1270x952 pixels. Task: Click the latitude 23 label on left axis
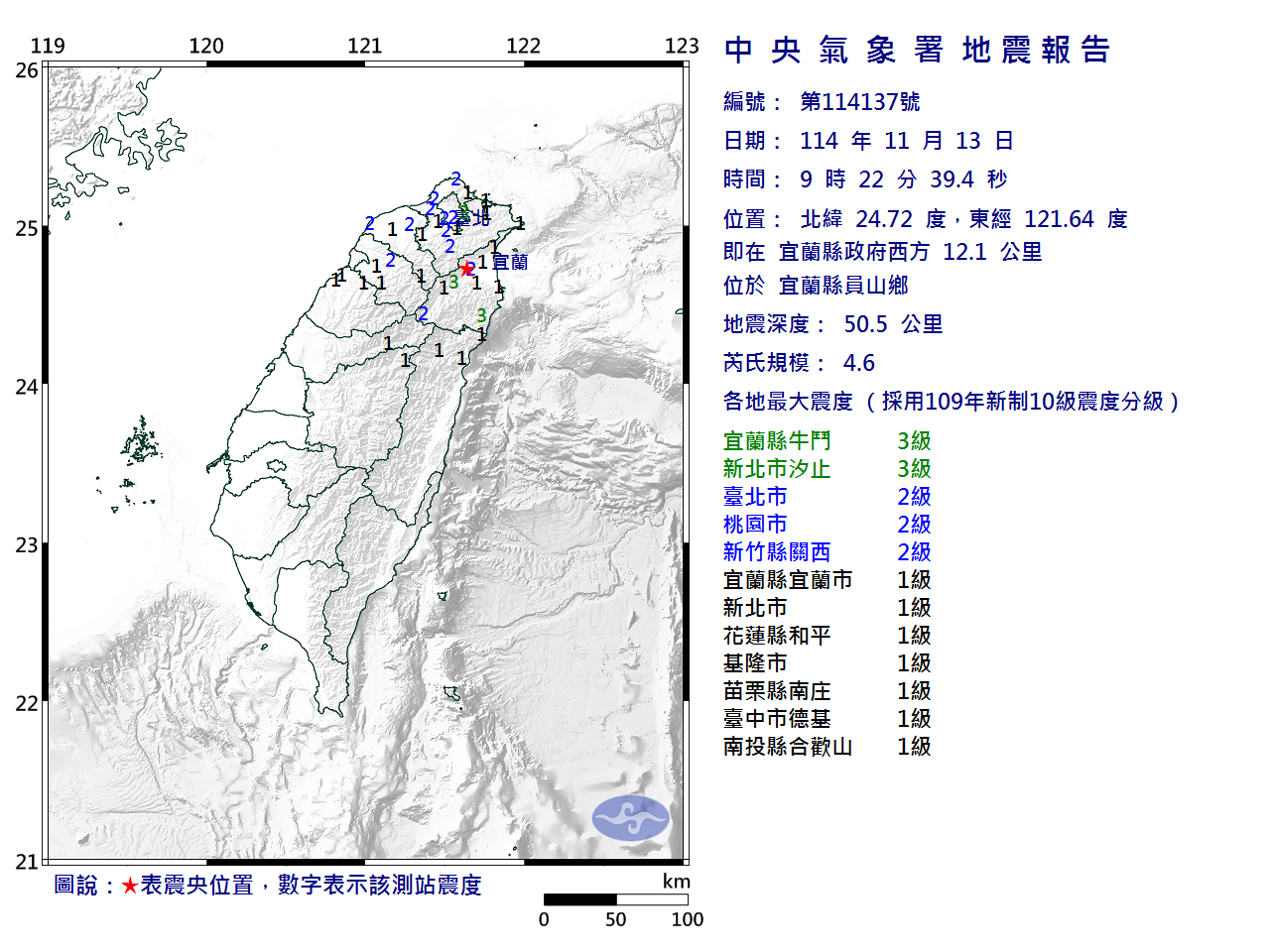27,545
